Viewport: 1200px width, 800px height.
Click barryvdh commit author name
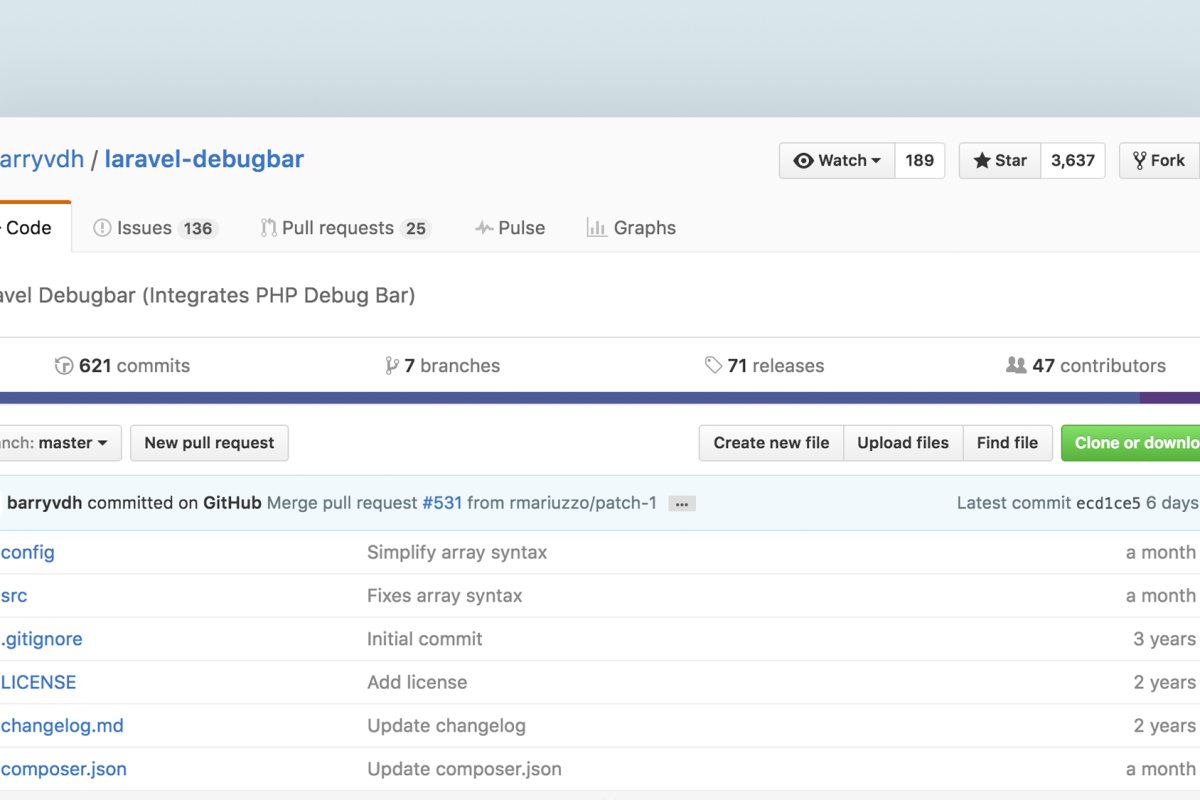pyautogui.click(x=45, y=503)
